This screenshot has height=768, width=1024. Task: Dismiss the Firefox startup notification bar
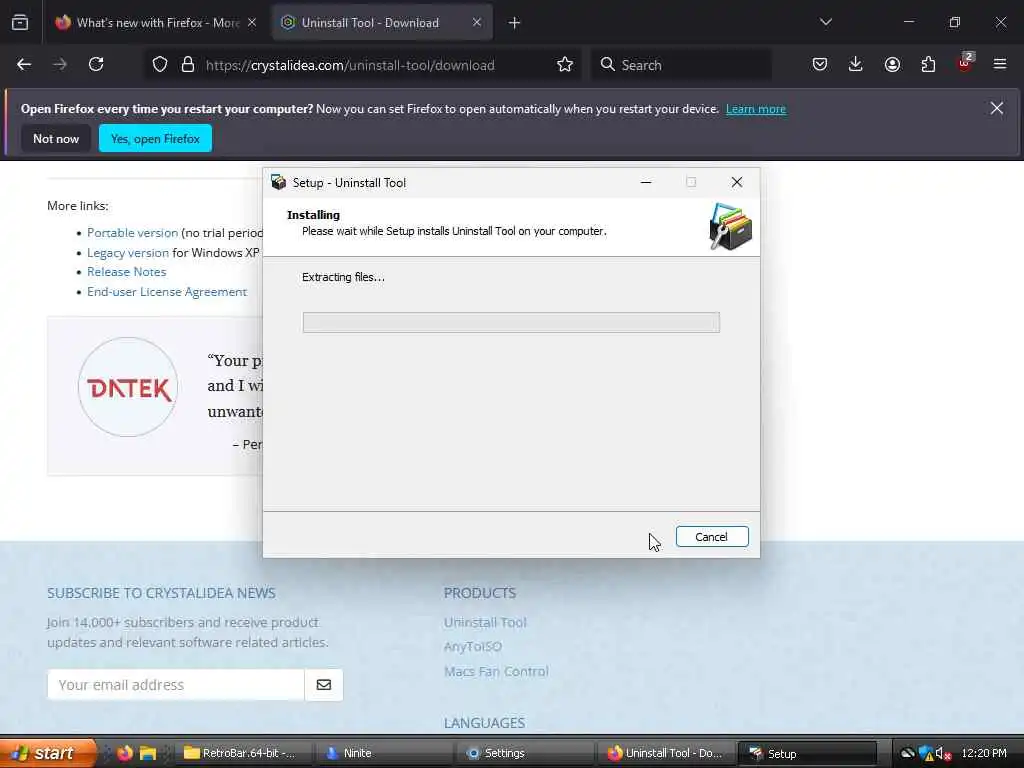(x=997, y=108)
